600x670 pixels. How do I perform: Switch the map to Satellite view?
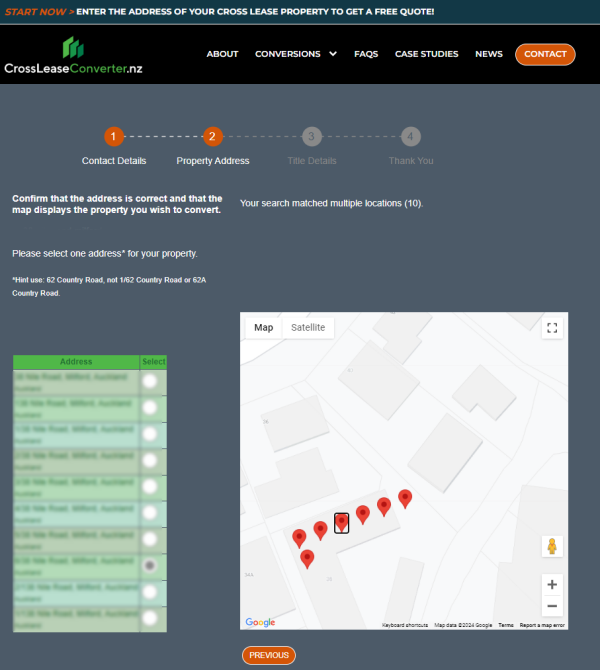[x=307, y=328]
